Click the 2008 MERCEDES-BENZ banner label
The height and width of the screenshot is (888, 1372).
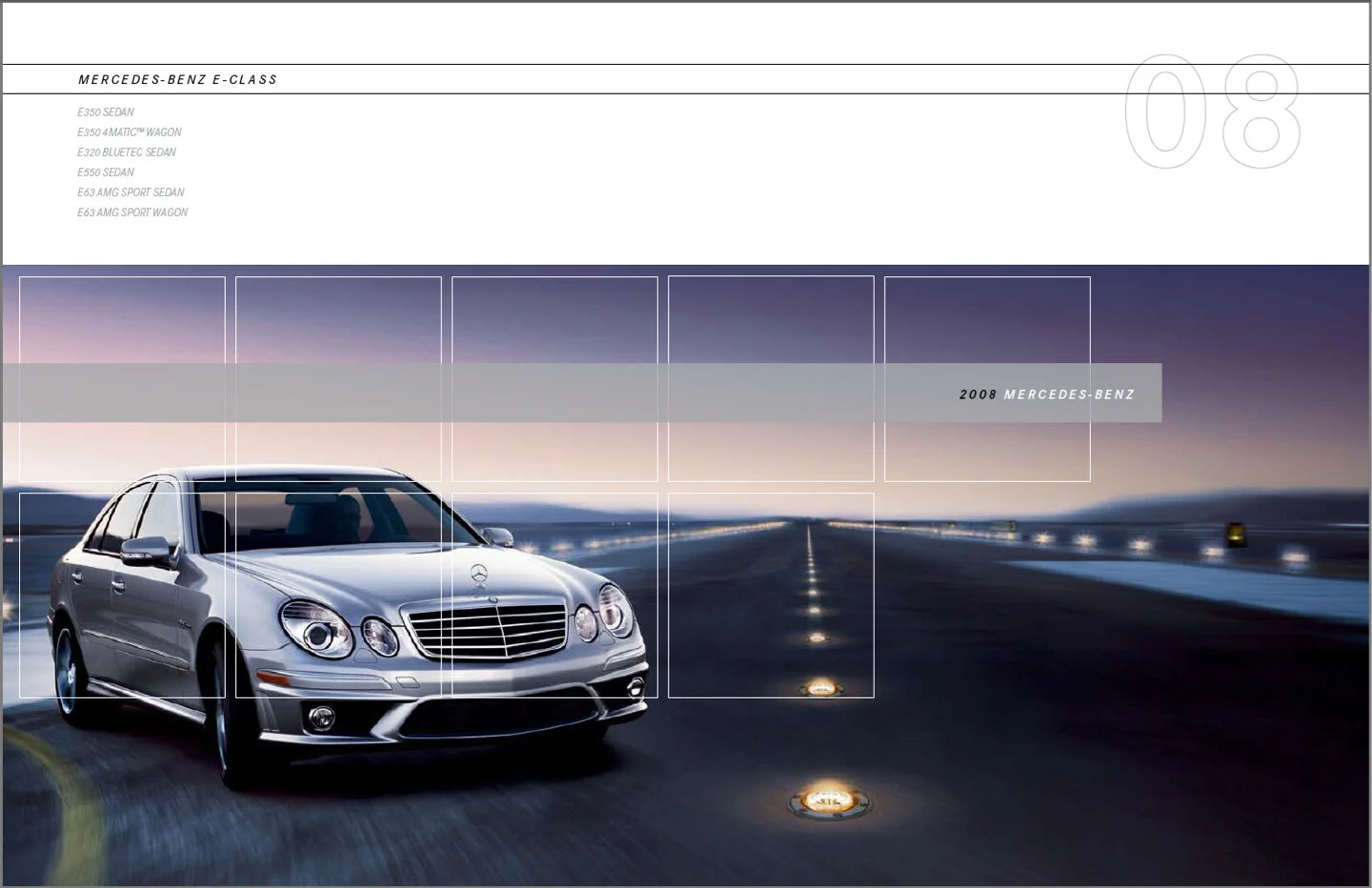(x=1046, y=393)
